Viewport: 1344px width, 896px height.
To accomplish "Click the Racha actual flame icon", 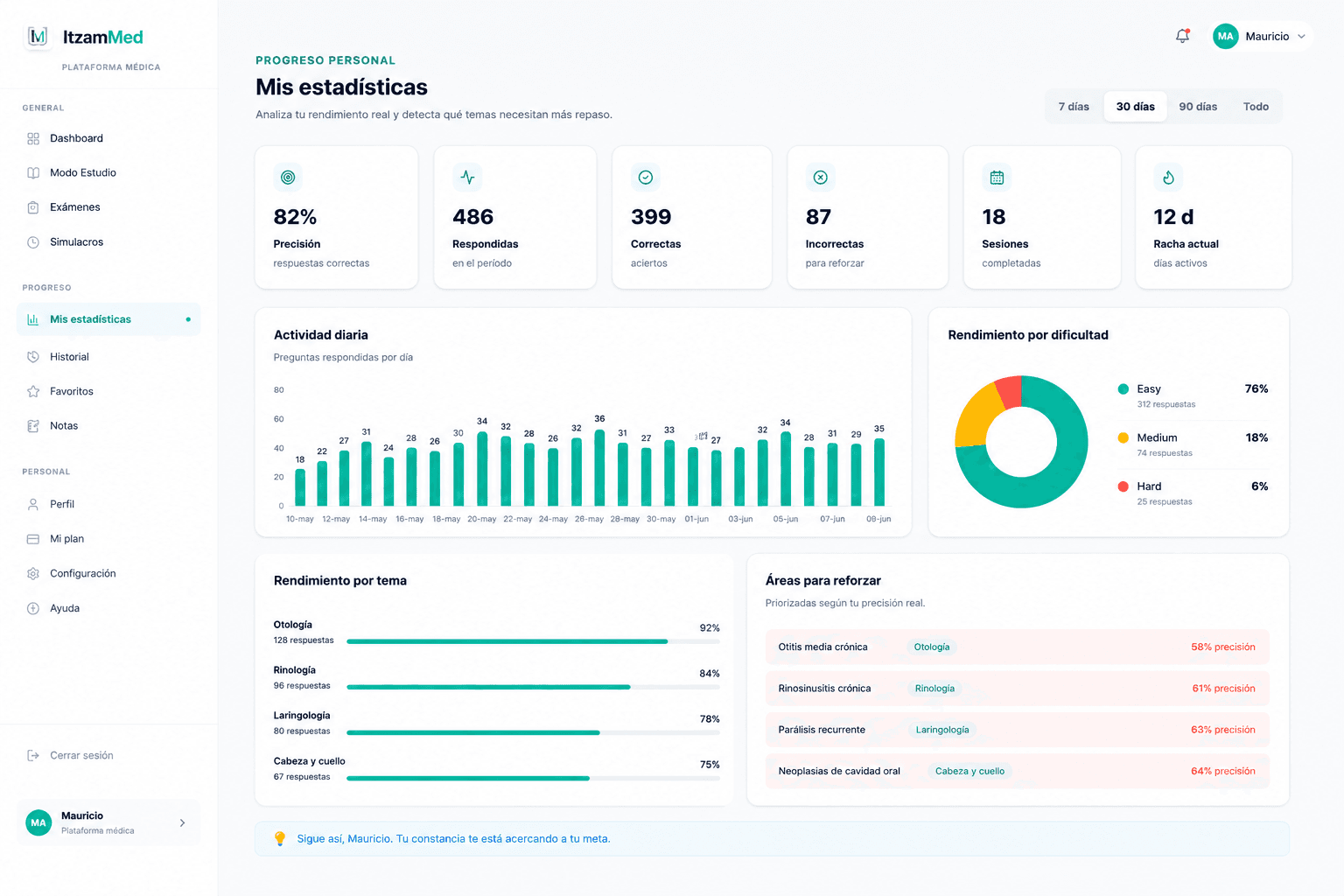I will 1168,178.
